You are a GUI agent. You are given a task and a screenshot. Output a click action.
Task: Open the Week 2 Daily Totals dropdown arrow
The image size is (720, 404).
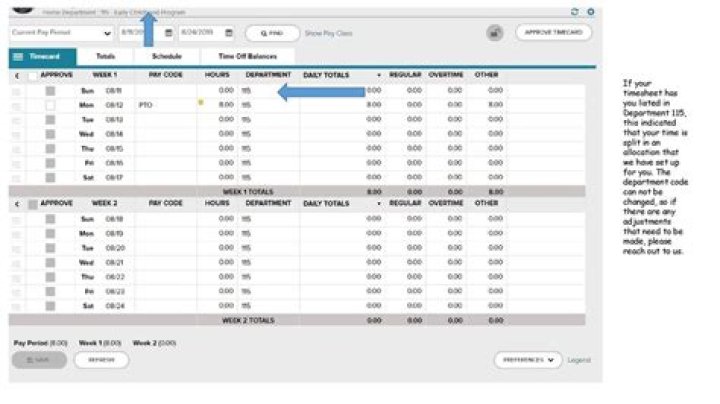coord(379,204)
